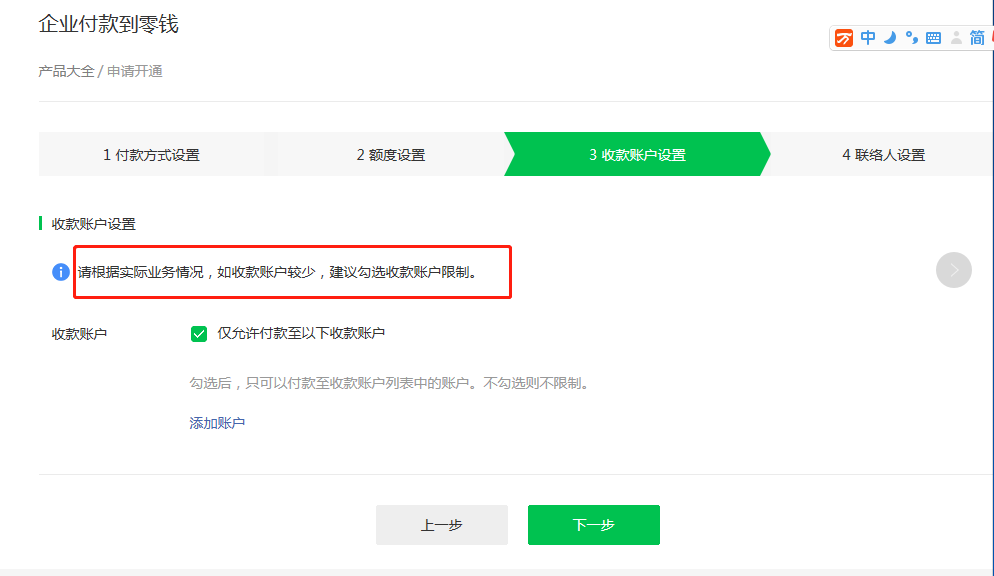
Task: Open the soft keyboard icon in IME bar
Action: point(933,38)
